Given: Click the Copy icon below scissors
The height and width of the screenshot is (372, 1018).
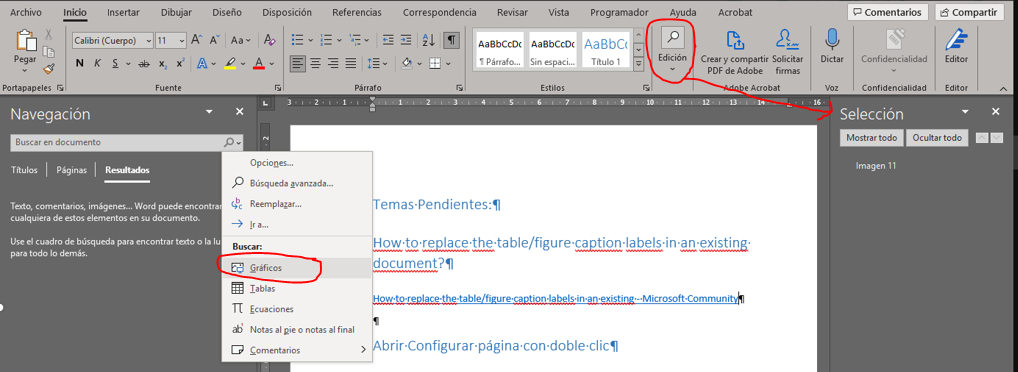Looking at the screenshot, I should point(48,51).
